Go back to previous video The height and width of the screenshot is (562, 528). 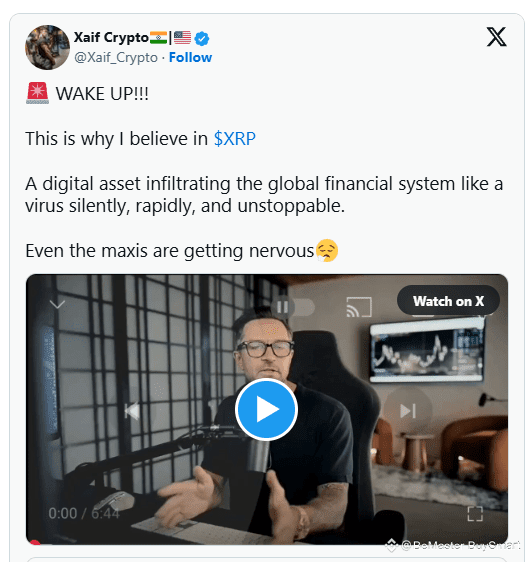pos(132,411)
